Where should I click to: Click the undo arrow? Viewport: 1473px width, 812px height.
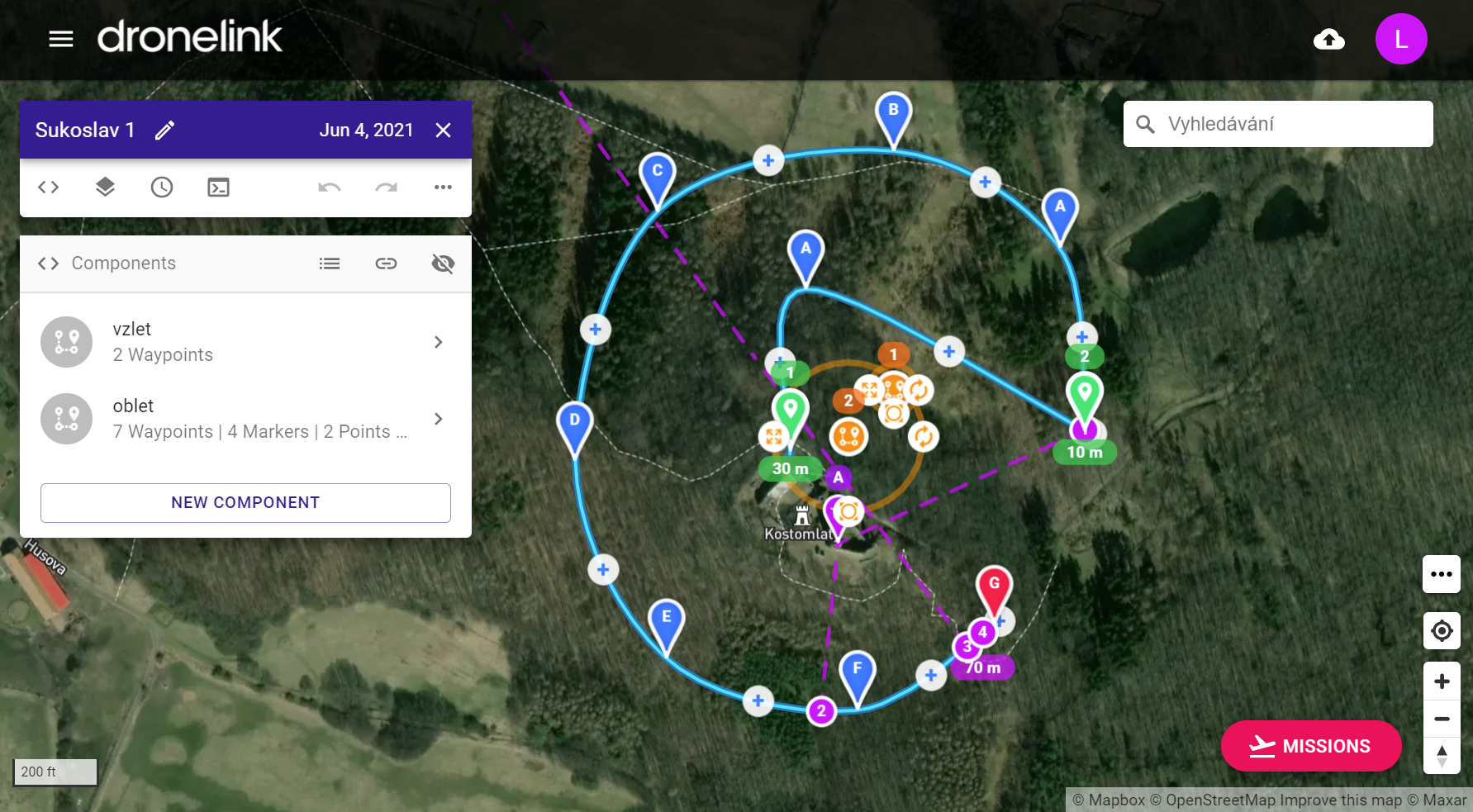(x=330, y=188)
